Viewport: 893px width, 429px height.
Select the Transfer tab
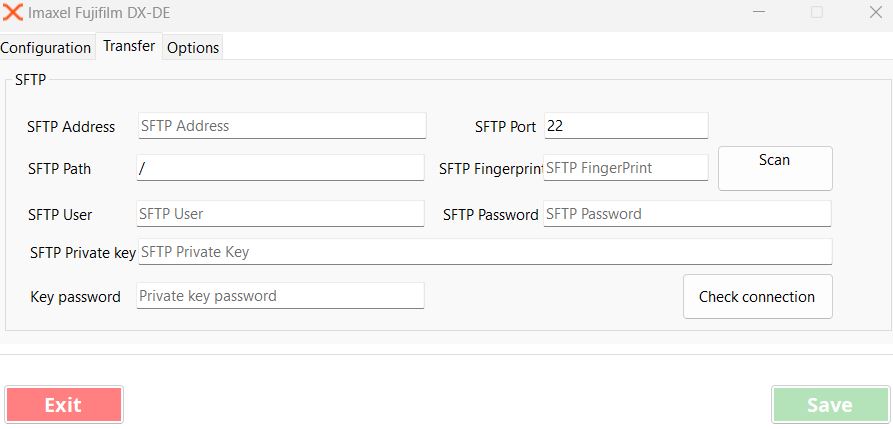pos(129,46)
